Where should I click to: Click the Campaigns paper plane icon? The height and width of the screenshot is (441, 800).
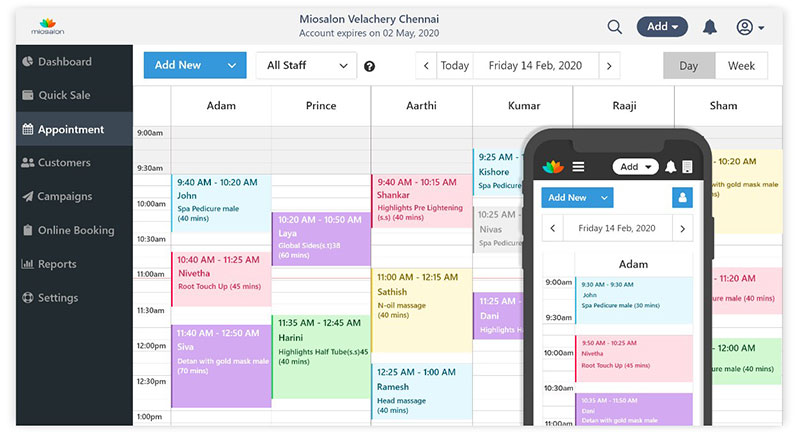[28, 196]
